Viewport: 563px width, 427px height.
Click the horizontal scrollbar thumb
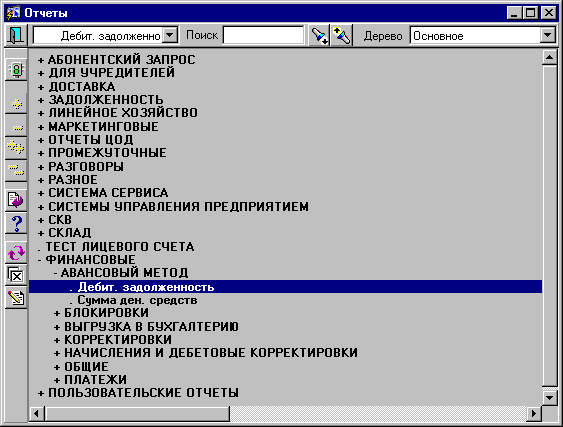coord(137,414)
